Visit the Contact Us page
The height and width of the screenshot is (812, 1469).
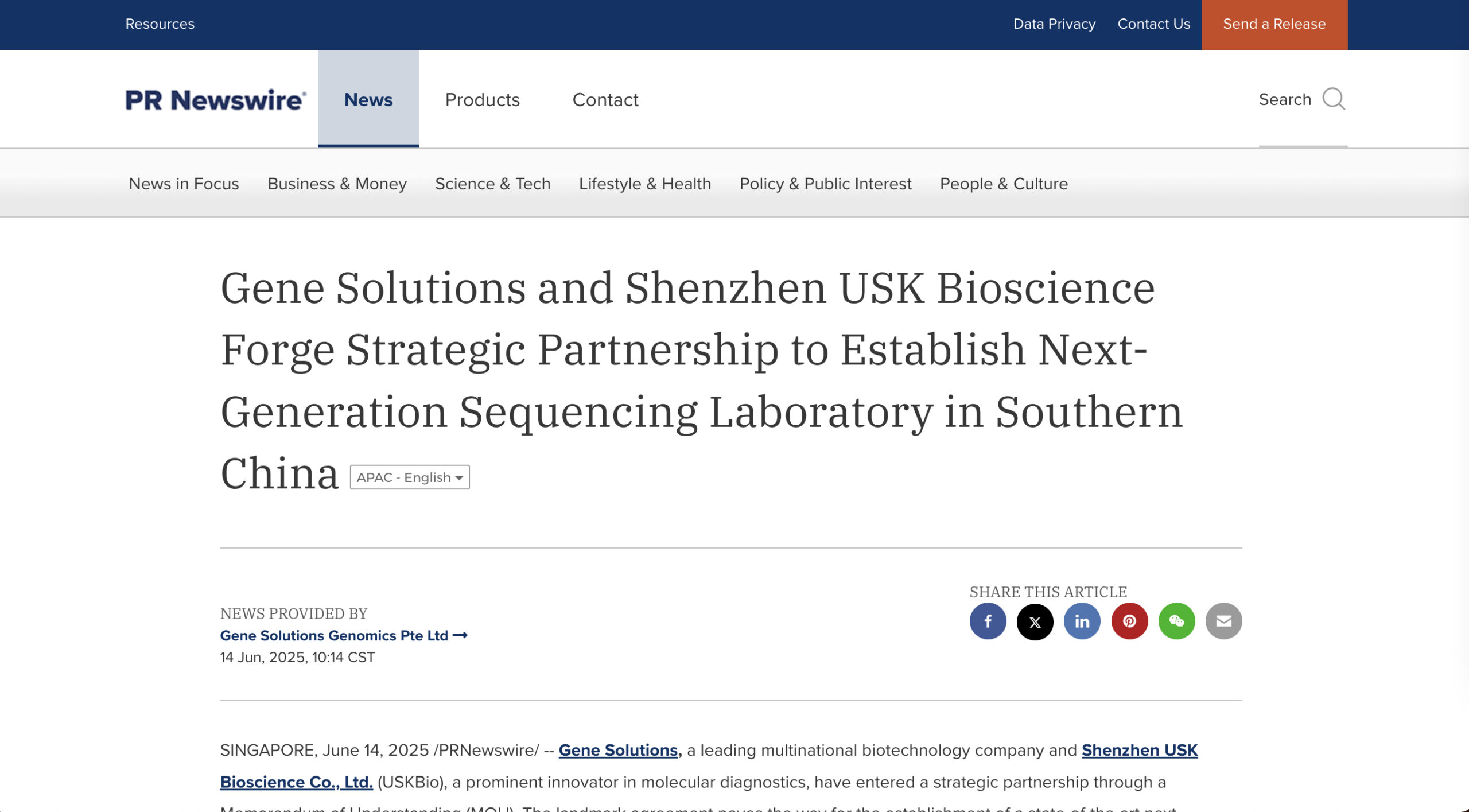(1153, 24)
